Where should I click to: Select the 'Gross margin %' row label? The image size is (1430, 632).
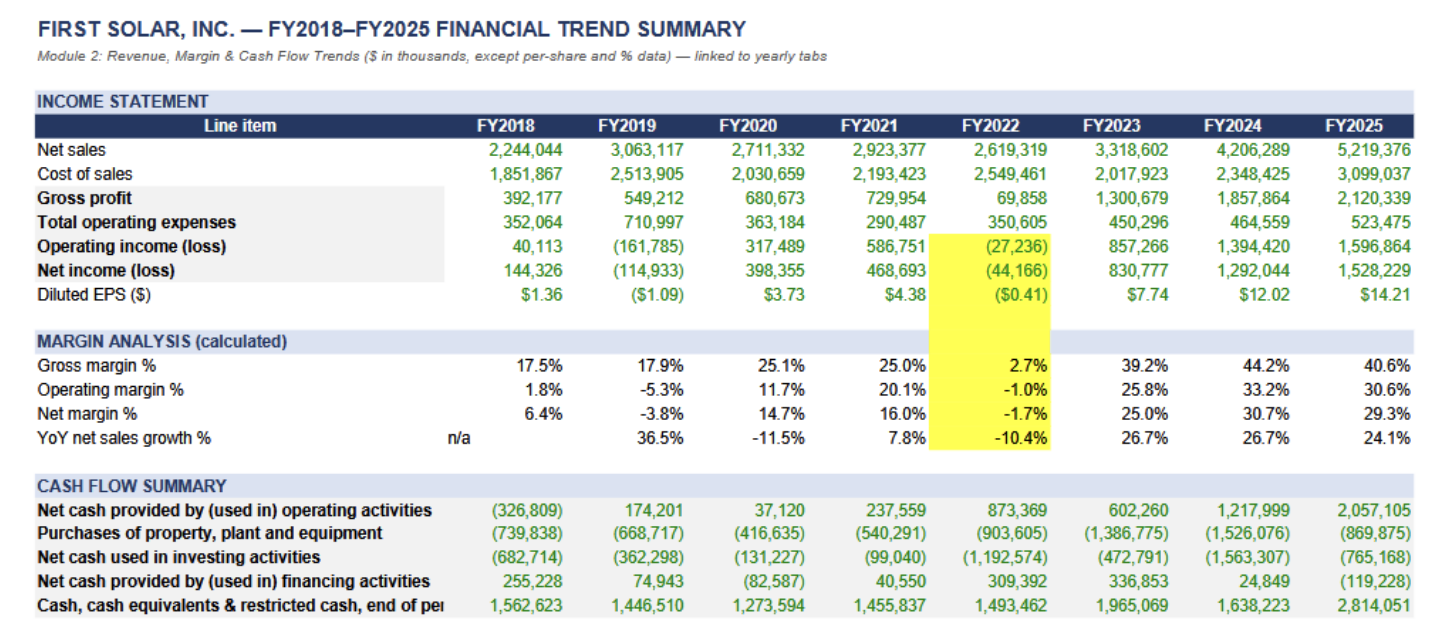click(x=97, y=366)
